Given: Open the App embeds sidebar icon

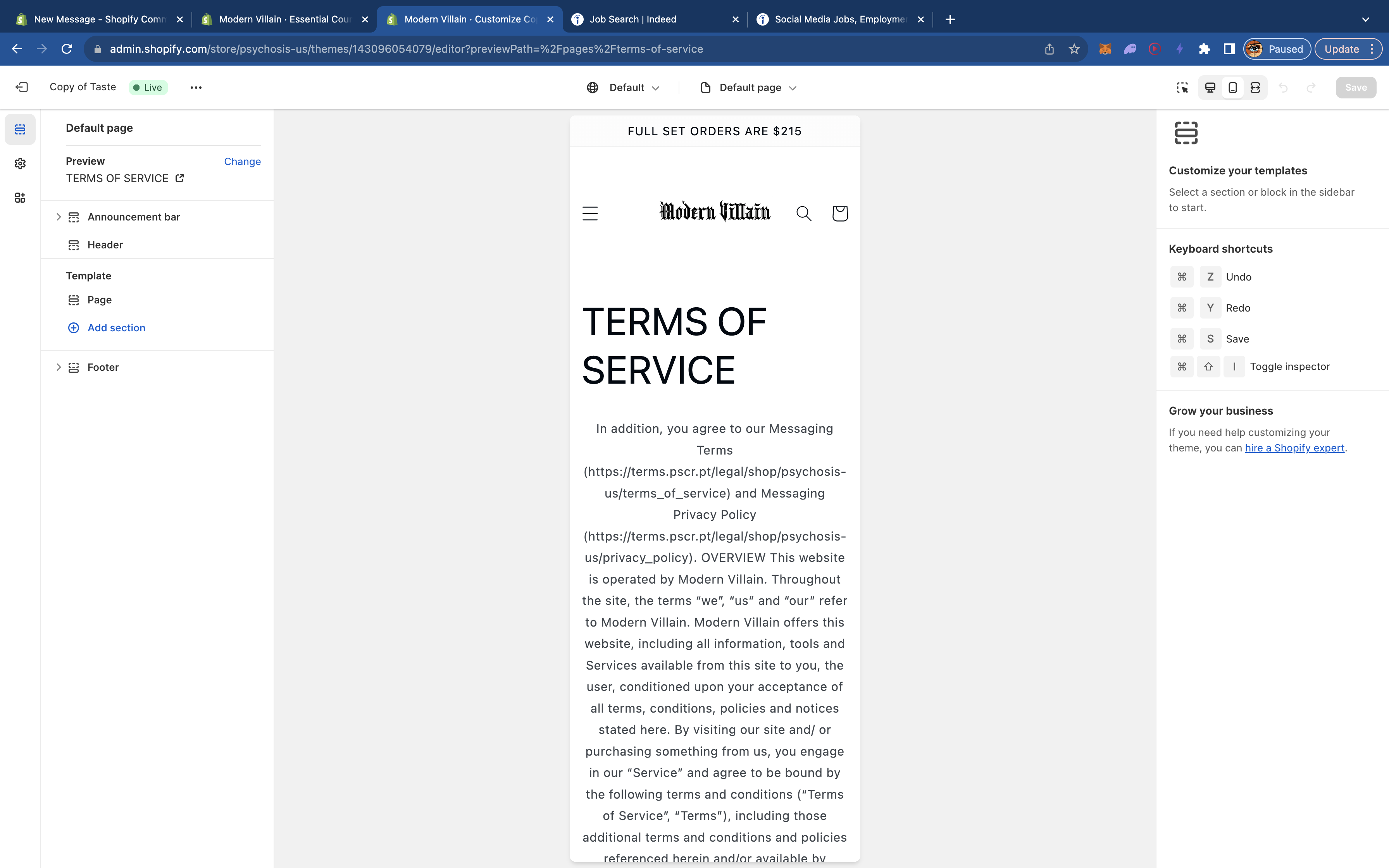Looking at the screenshot, I should pos(20,198).
